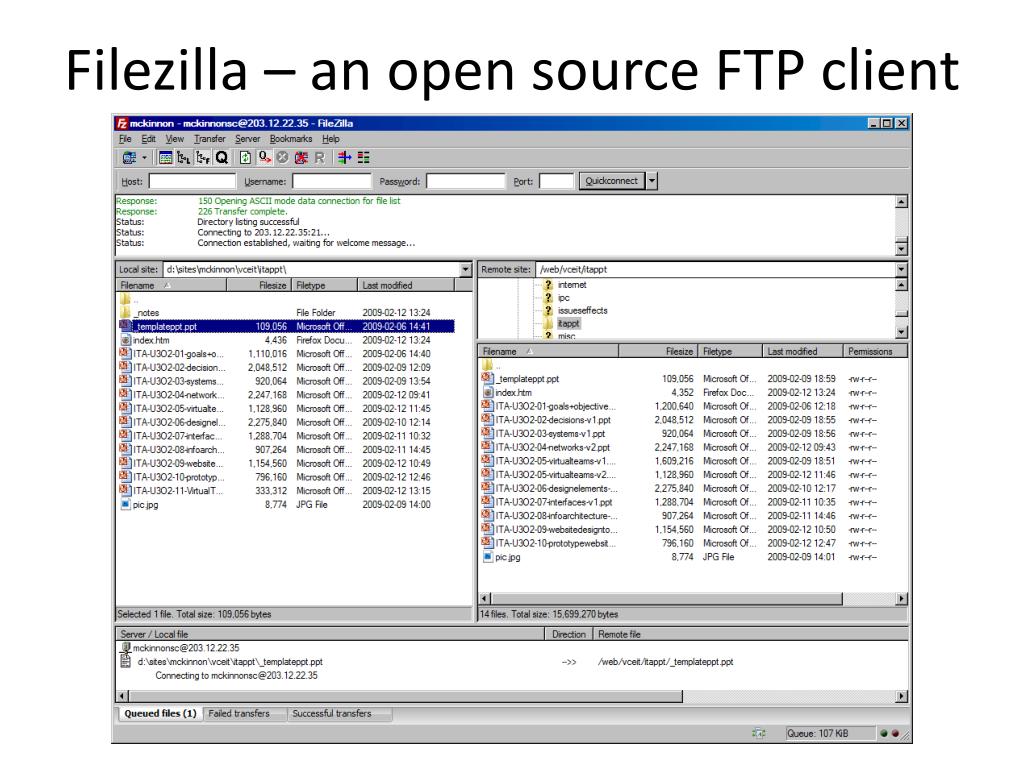Toggle the remote directory tree view

203,157
